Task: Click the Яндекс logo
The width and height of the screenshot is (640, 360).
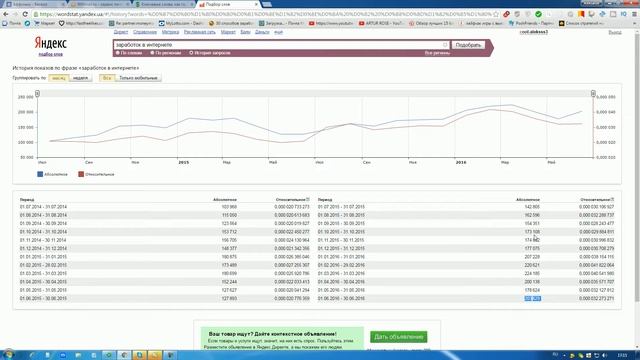Action: (x=50, y=43)
